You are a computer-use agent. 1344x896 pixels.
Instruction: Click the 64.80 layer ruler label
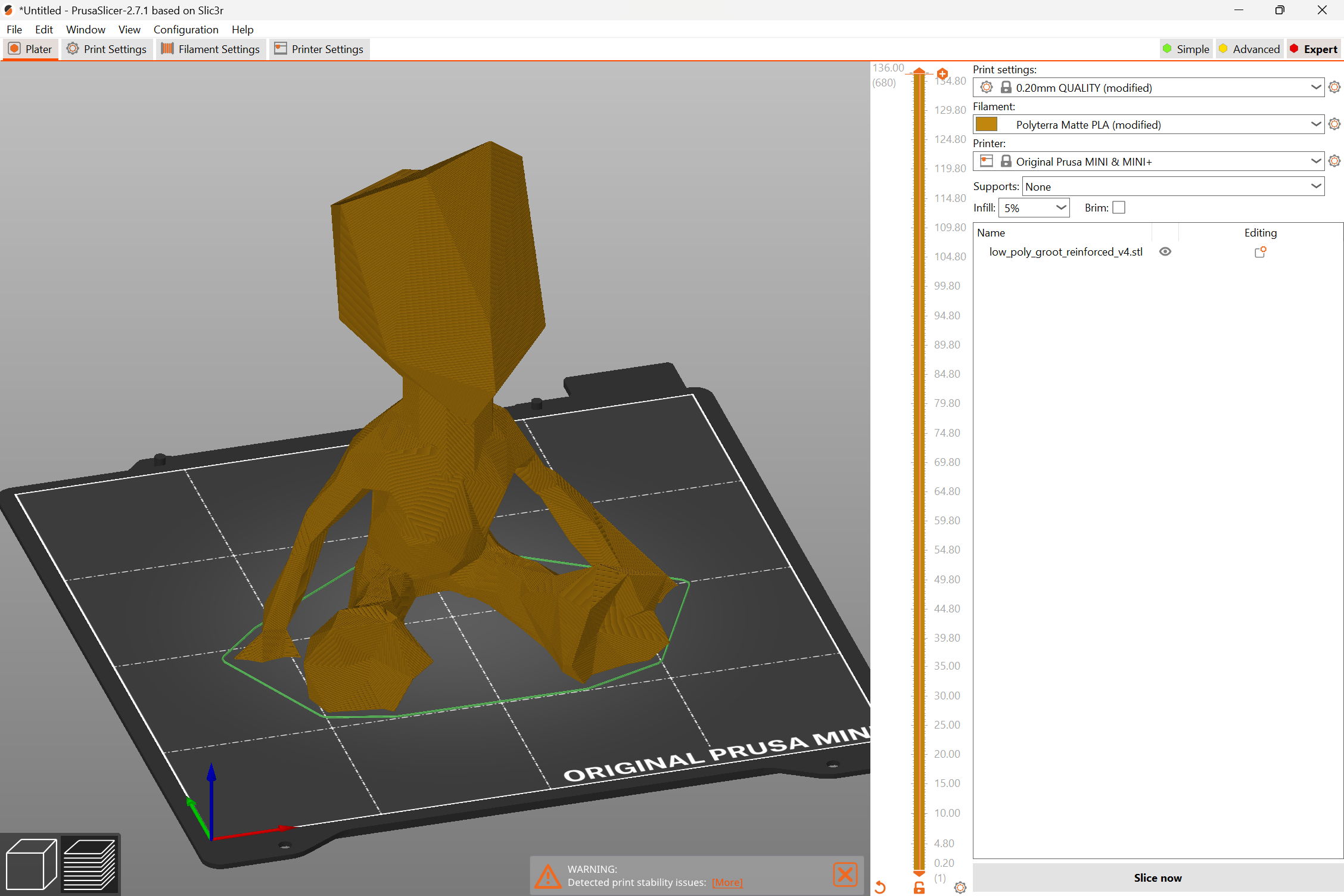click(947, 491)
